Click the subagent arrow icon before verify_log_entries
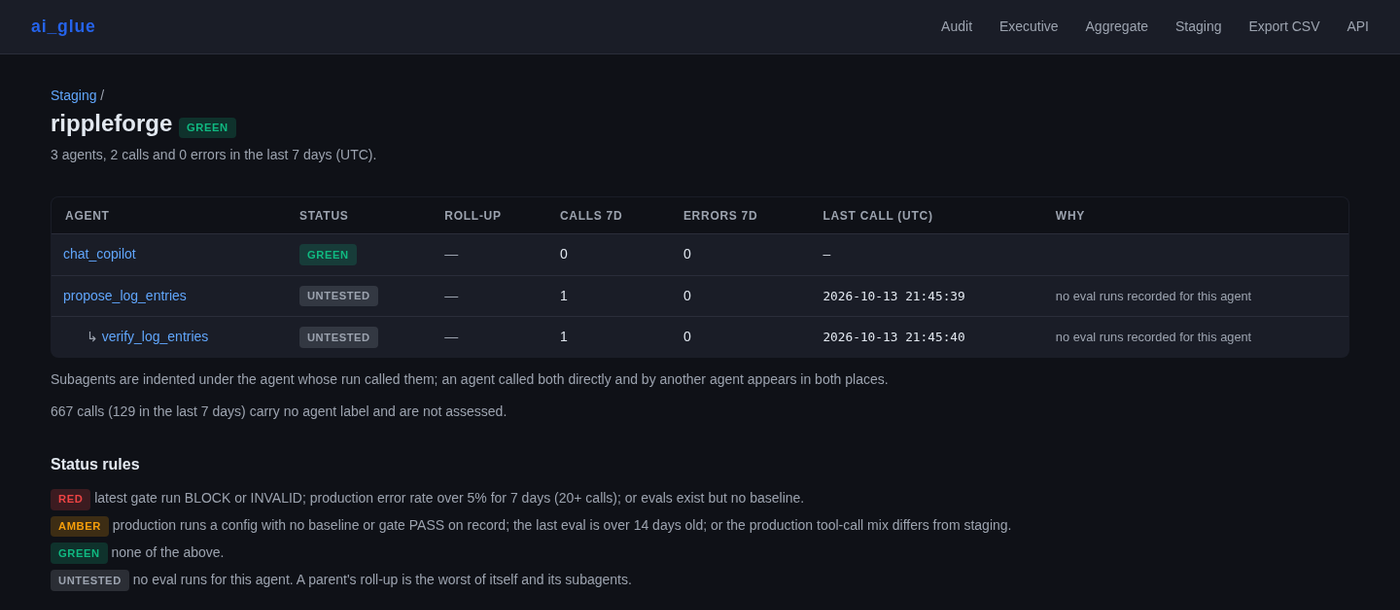1400x610 pixels. coord(92,337)
